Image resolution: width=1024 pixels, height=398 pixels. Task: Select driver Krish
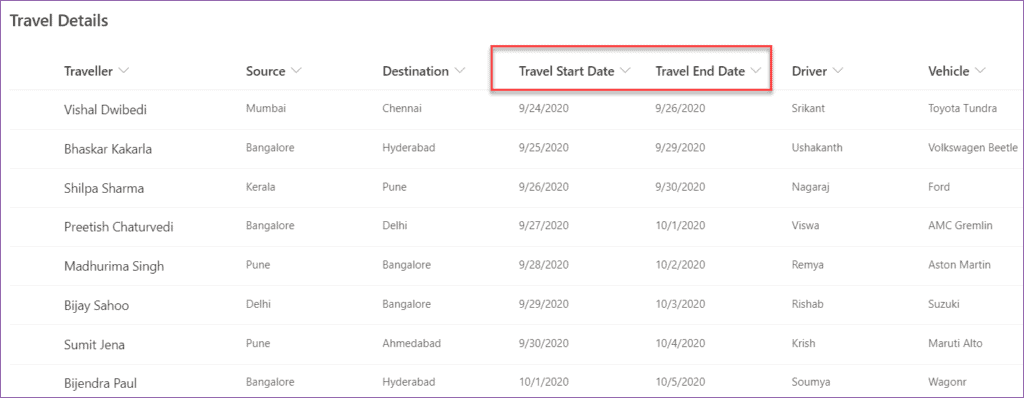click(x=803, y=342)
